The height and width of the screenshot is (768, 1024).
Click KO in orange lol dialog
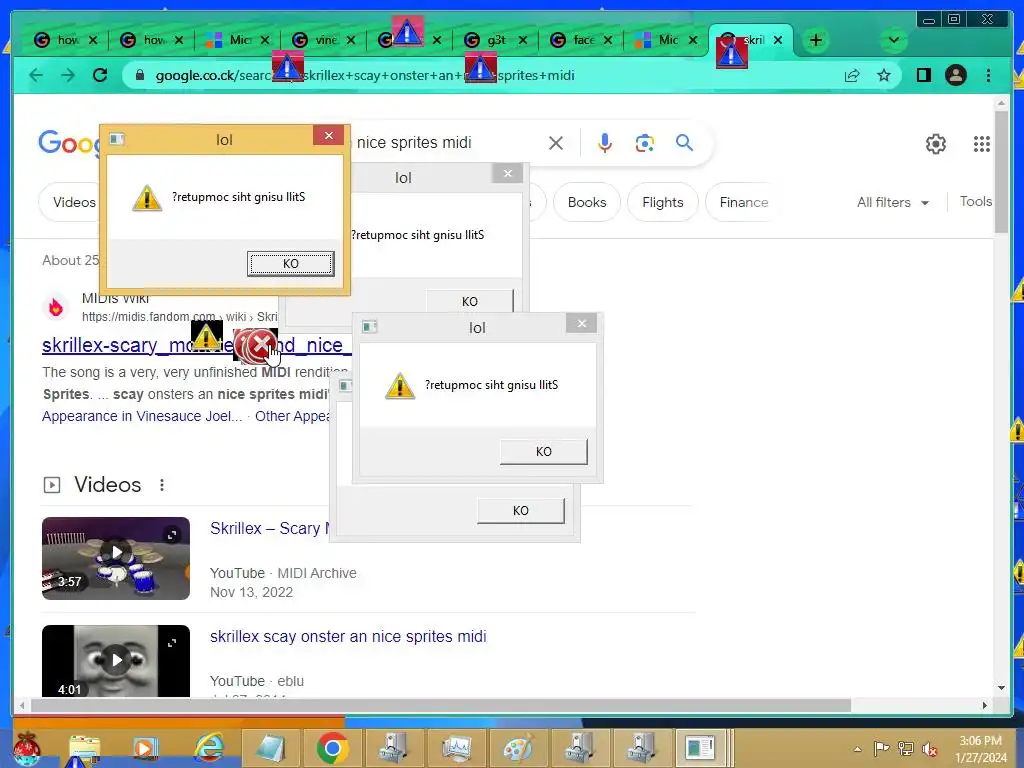point(291,263)
